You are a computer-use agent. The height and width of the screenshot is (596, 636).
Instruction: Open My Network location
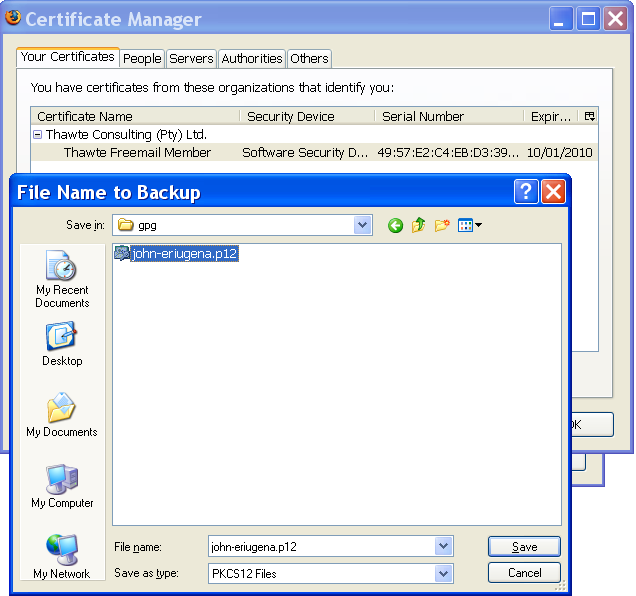(62, 557)
